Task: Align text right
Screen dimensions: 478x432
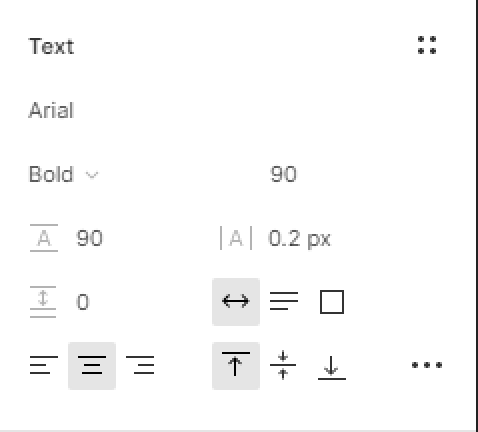Action: click(x=140, y=365)
